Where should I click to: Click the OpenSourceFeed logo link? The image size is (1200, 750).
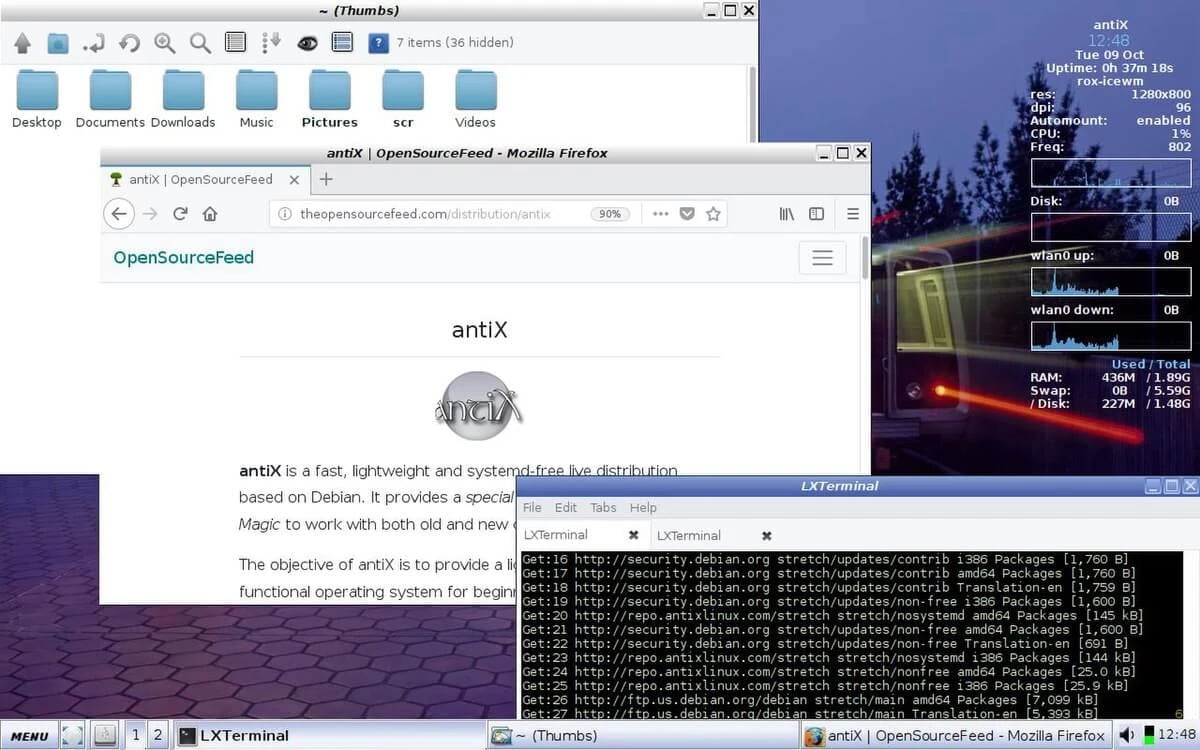tap(183, 258)
